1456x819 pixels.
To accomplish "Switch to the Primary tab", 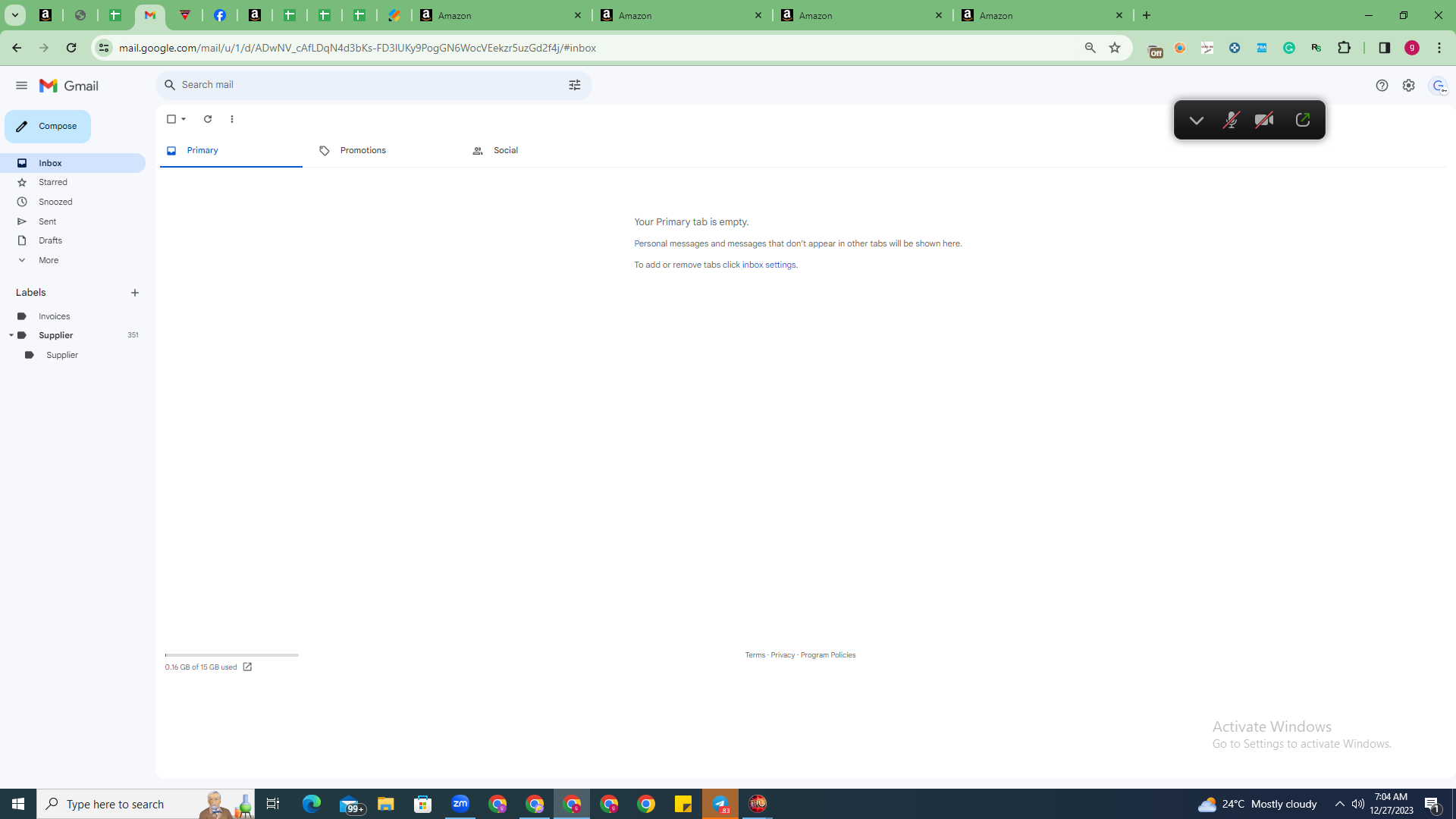I will [231, 150].
